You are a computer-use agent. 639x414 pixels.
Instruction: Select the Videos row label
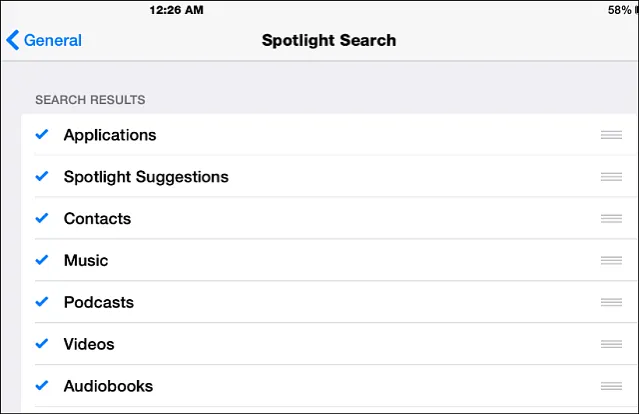89,344
